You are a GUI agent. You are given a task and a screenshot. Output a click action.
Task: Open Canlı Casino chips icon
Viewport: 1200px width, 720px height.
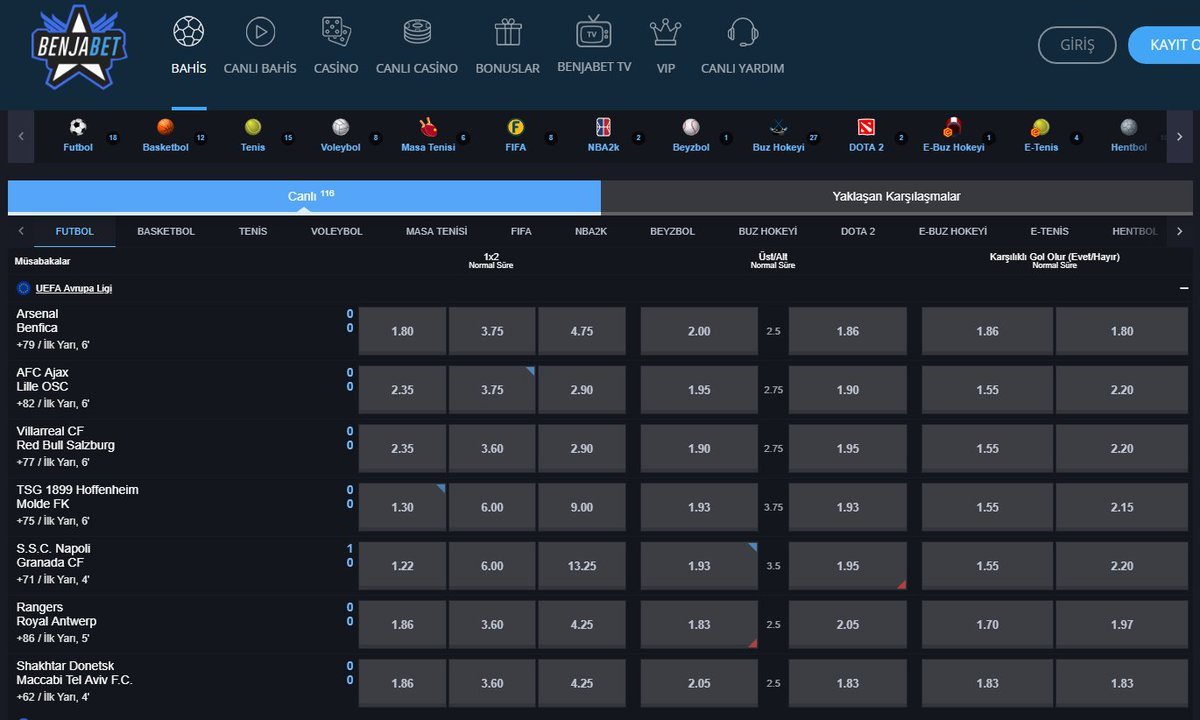[x=417, y=32]
